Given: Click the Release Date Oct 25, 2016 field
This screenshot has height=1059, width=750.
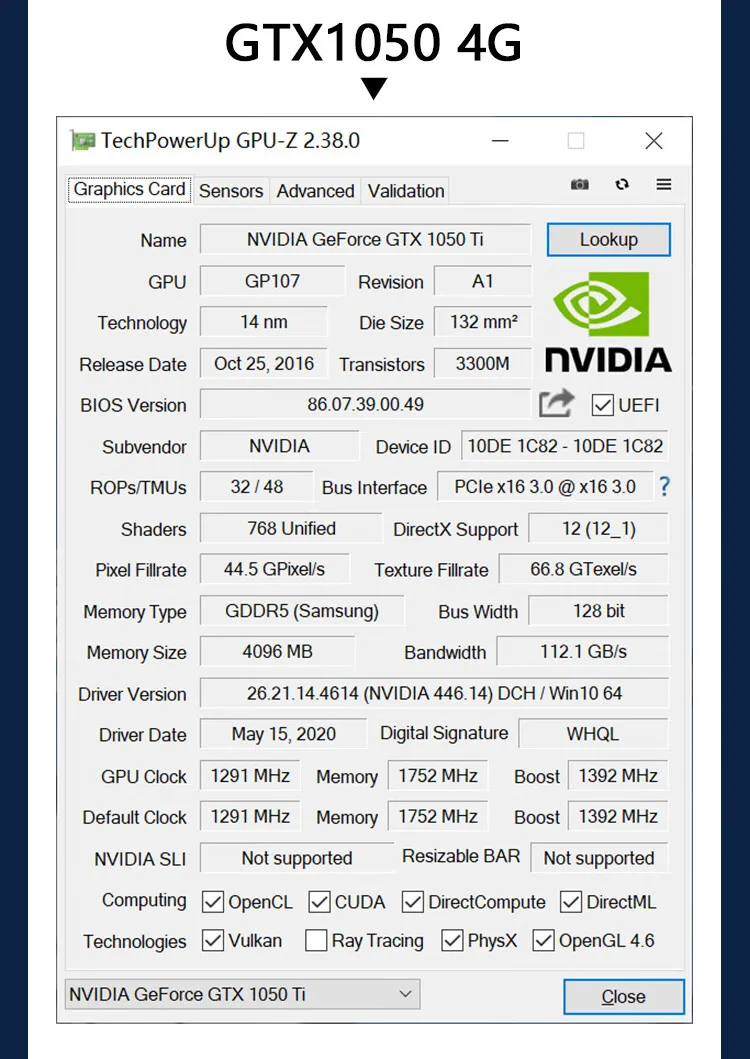Looking at the screenshot, I should 264,363.
